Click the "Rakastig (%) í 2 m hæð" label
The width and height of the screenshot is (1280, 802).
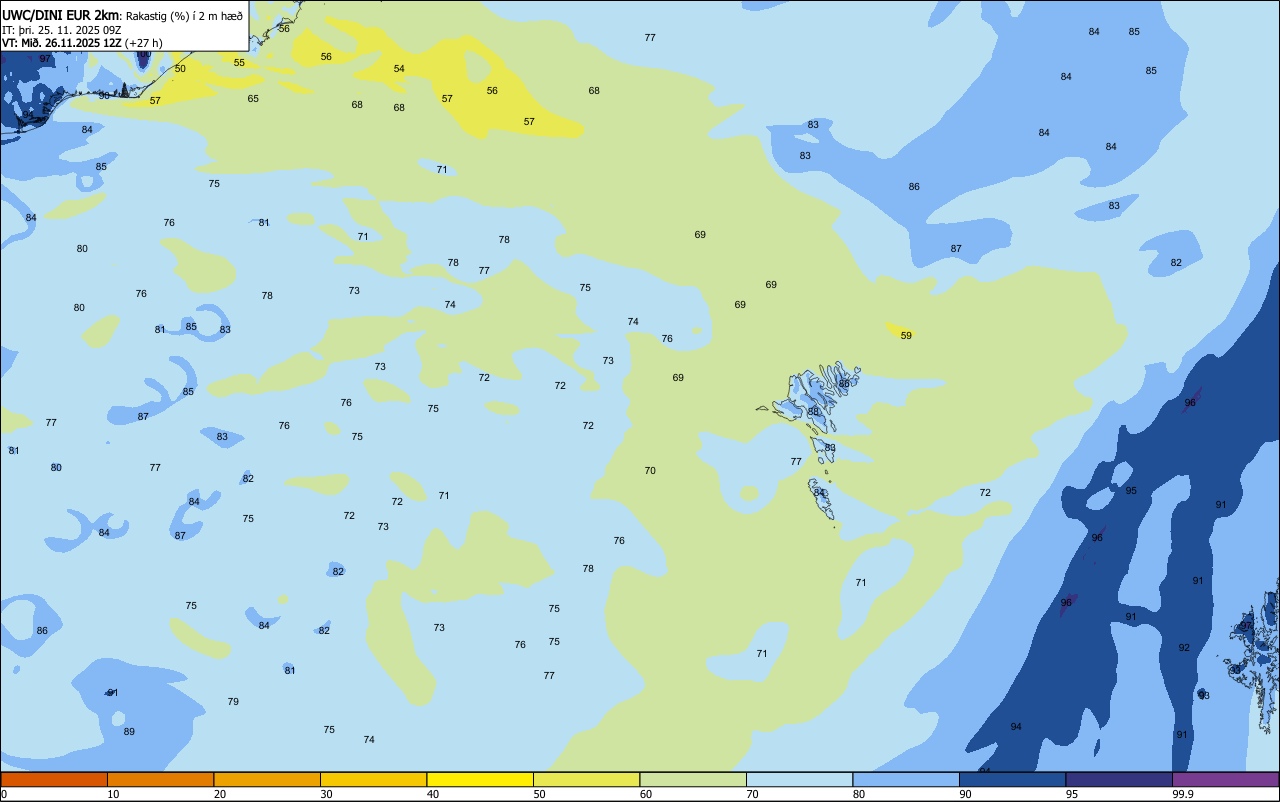point(184,15)
